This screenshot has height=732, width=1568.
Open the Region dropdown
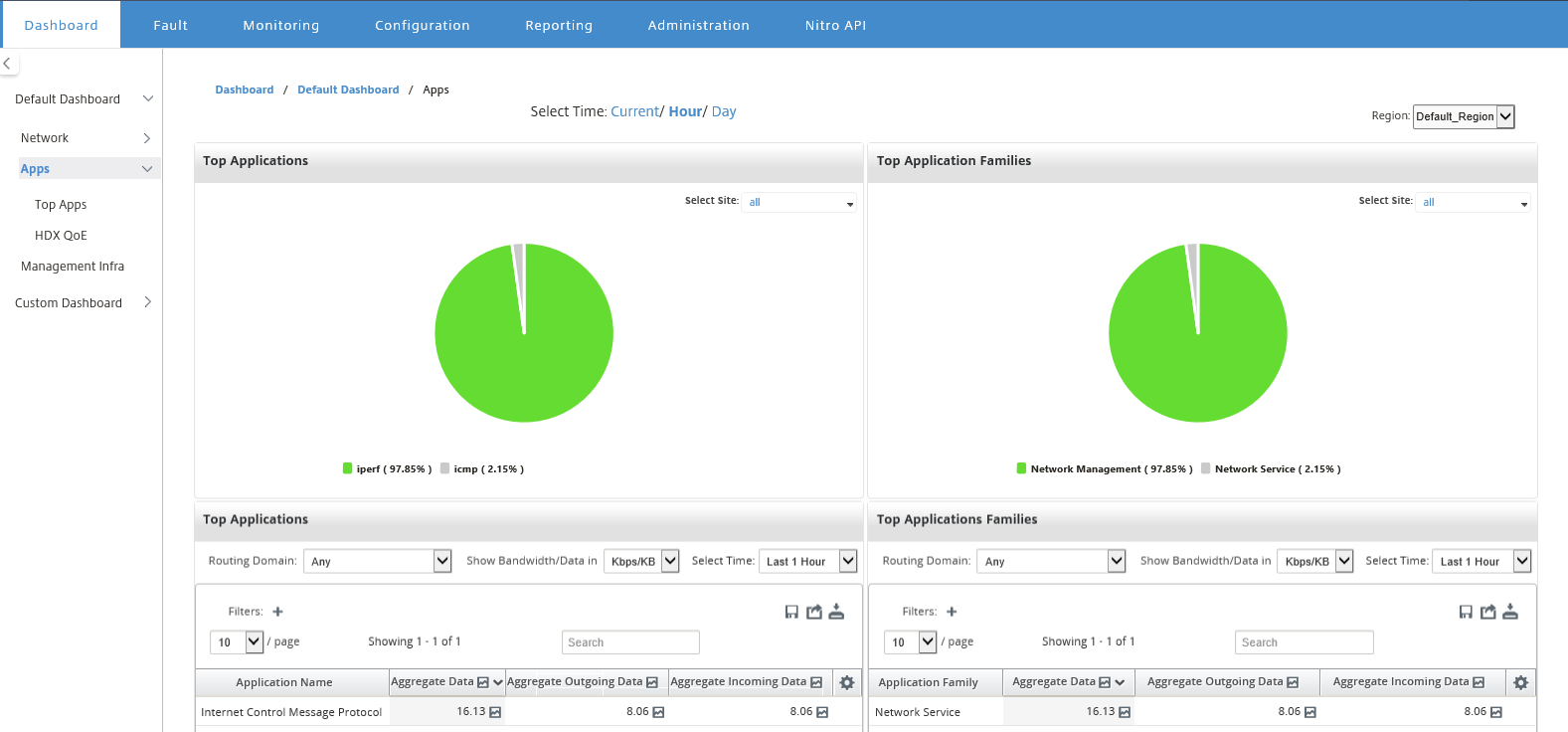[1464, 116]
